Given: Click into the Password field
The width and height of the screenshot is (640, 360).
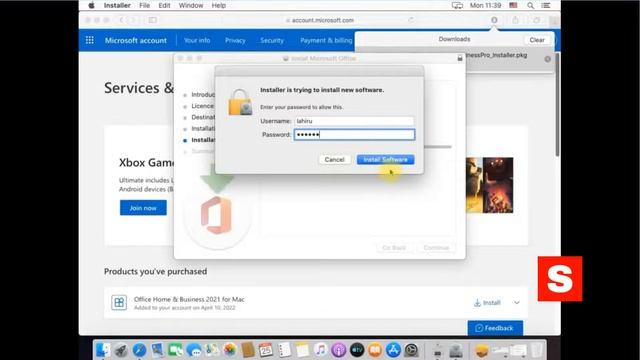Looking at the screenshot, I should (354, 135).
